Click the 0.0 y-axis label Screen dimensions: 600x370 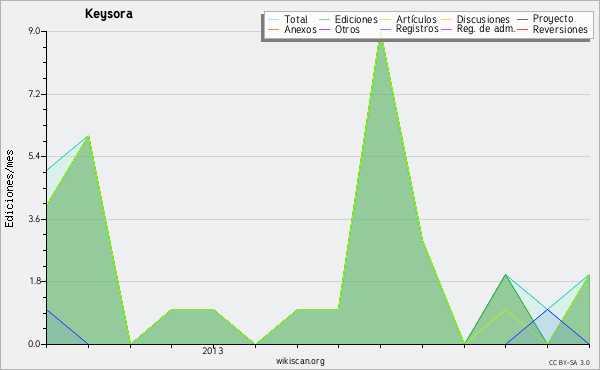(x=34, y=344)
